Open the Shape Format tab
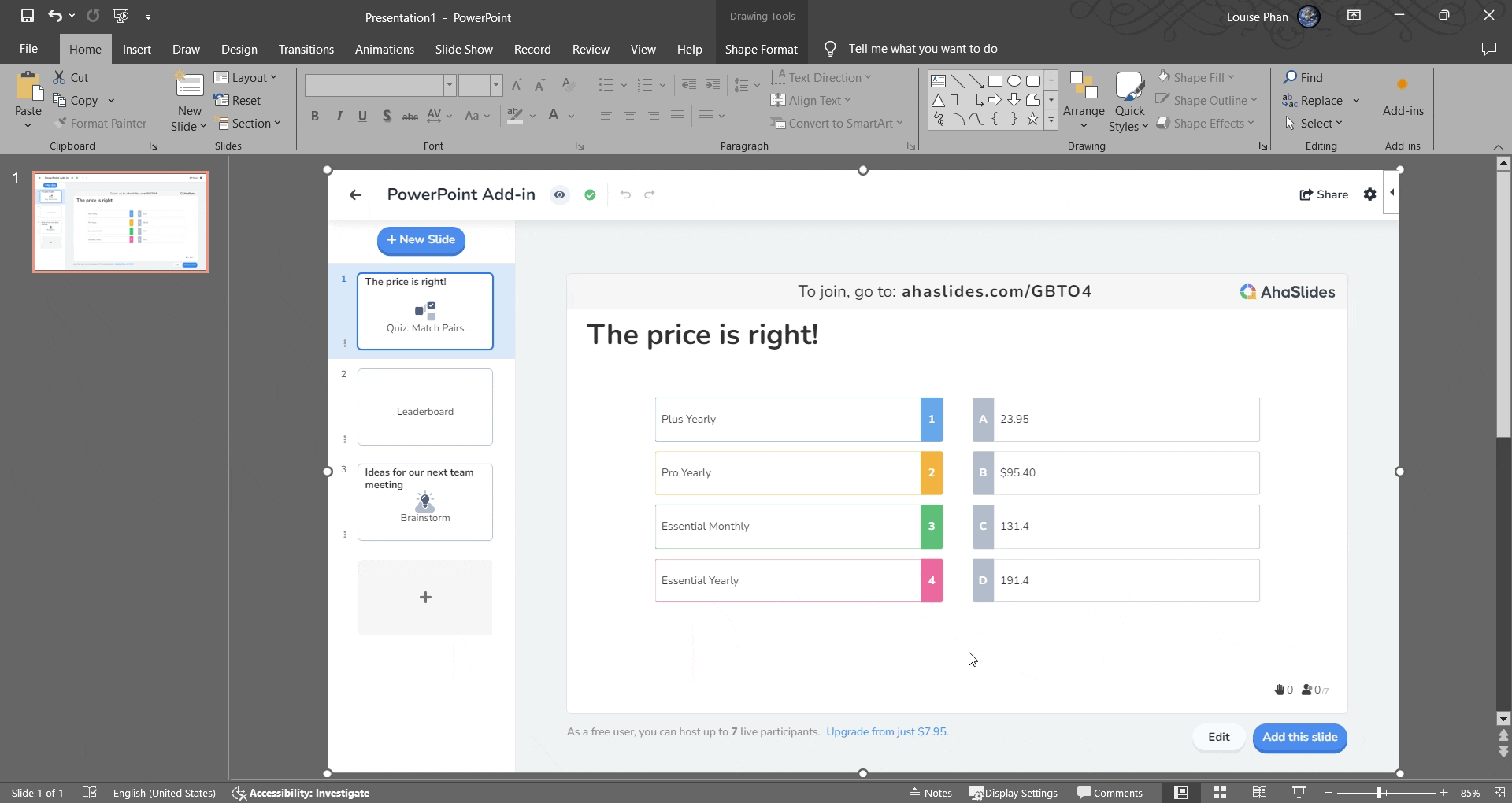 pyautogui.click(x=761, y=49)
